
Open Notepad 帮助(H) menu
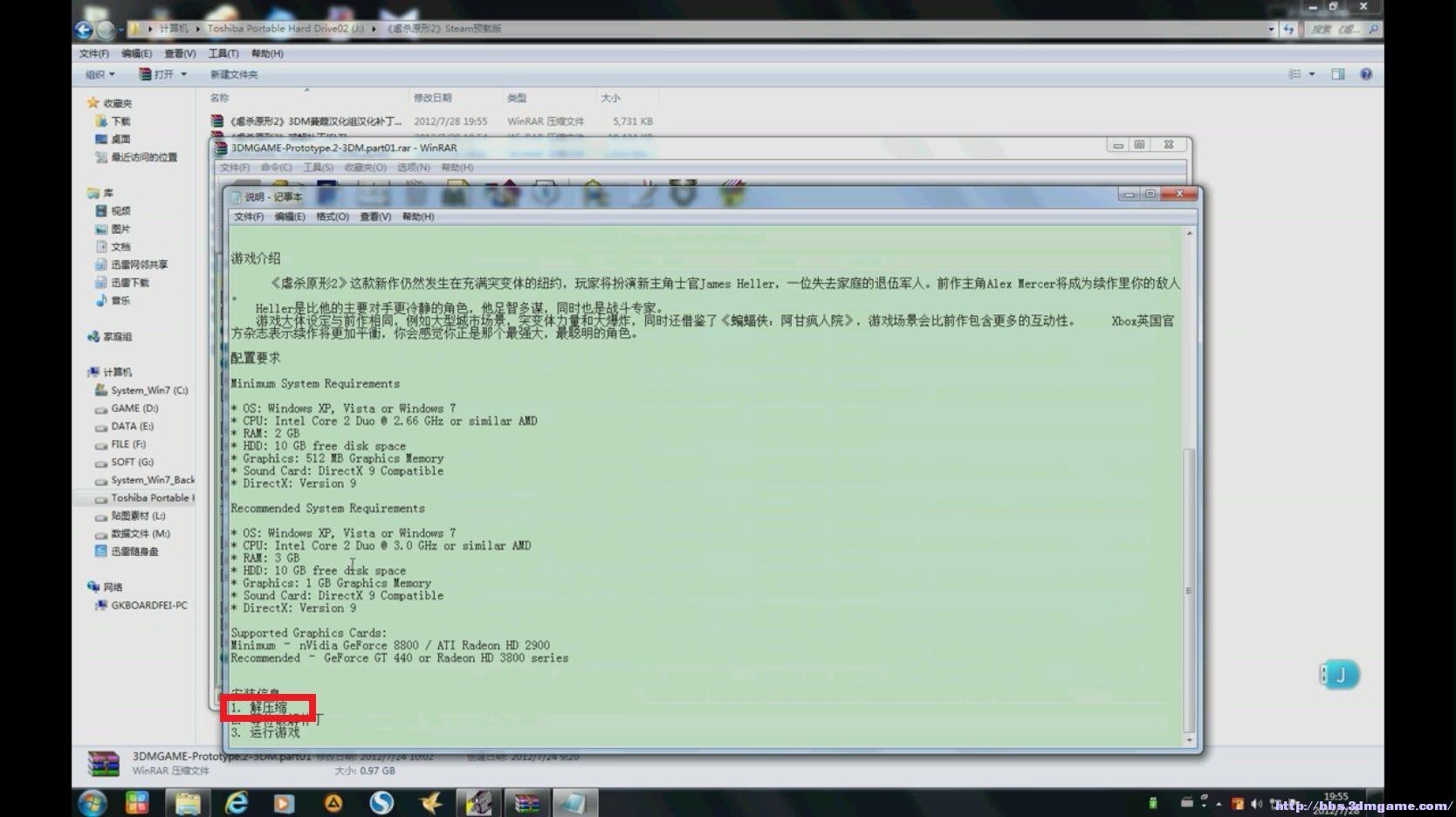[418, 216]
